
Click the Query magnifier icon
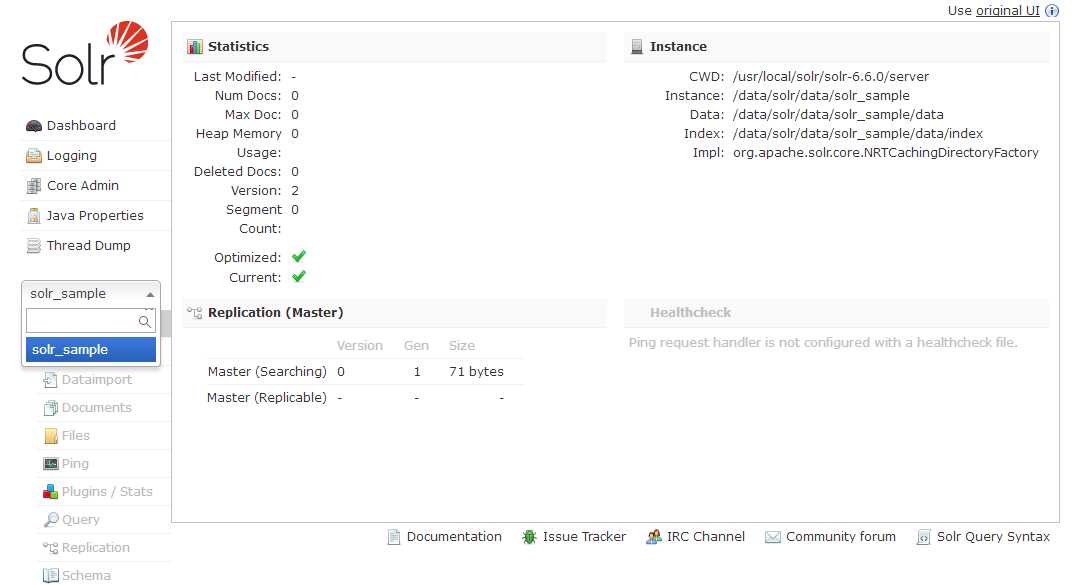[50, 520]
